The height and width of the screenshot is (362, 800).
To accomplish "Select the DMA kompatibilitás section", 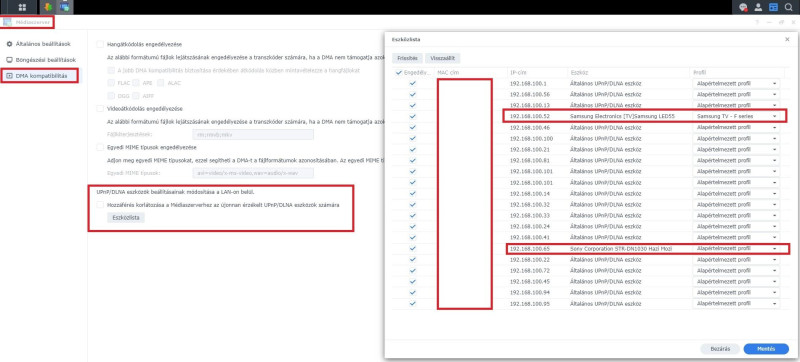I will (41, 76).
